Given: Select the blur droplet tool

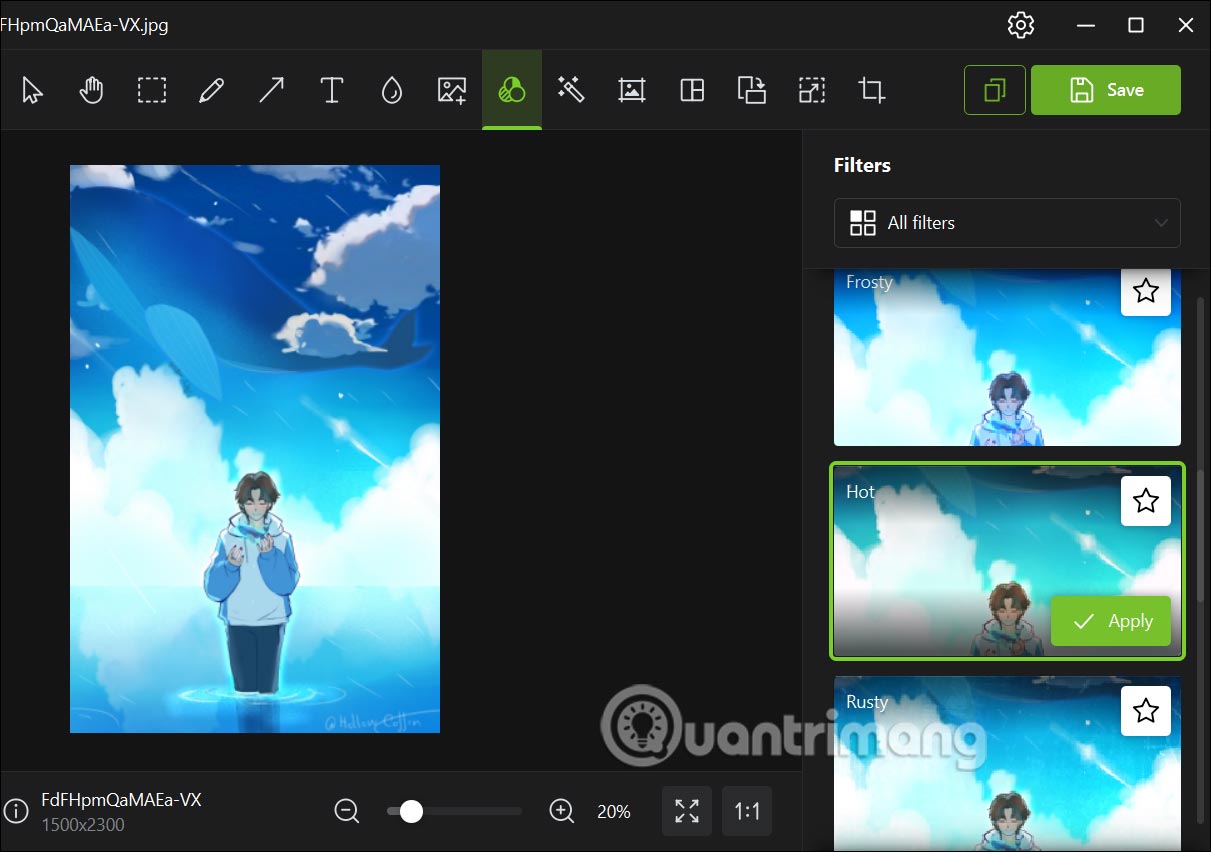Looking at the screenshot, I should (392, 91).
